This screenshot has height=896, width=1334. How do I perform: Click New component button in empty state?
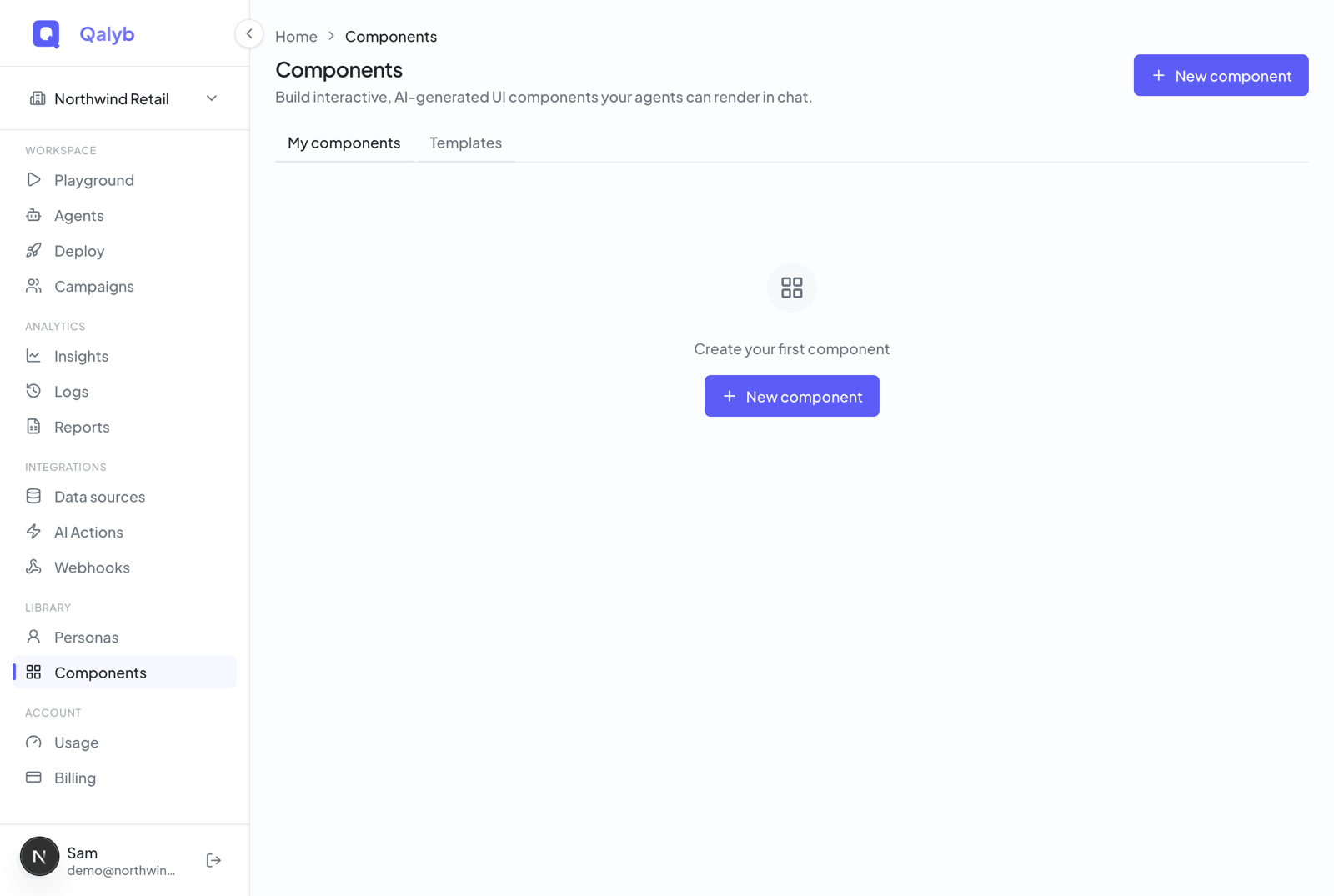pos(792,396)
